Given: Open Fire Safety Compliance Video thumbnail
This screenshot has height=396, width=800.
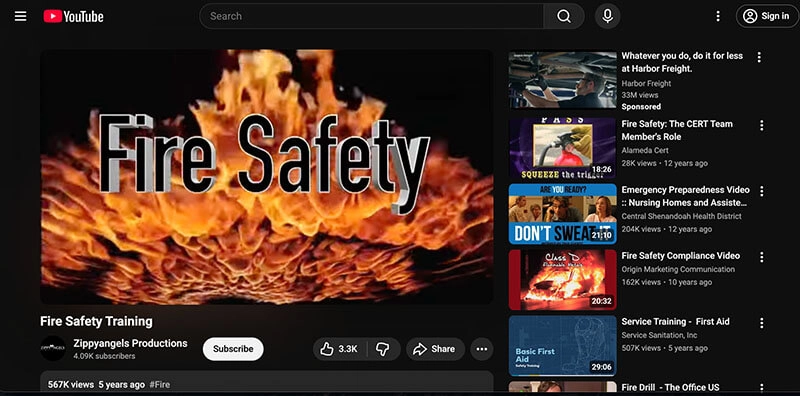Looking at the screenshot, I should (x=562, y=280).
